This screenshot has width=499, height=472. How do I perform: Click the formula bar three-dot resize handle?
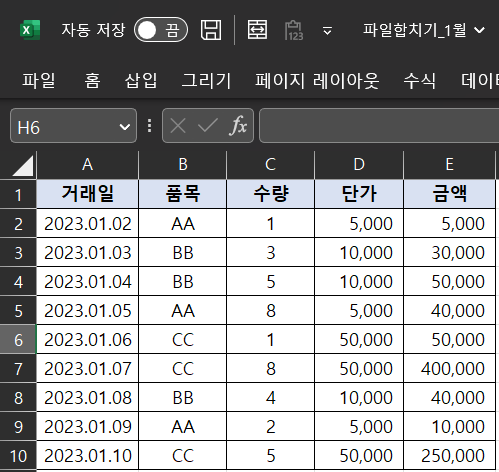coord(149,126)
